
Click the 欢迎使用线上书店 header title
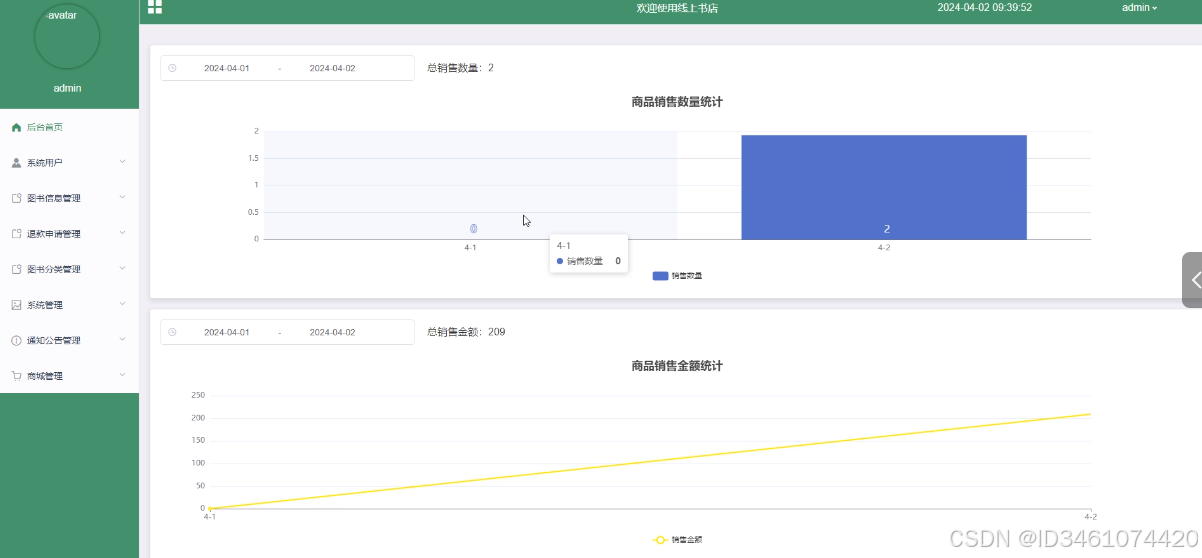coord(677,8)
